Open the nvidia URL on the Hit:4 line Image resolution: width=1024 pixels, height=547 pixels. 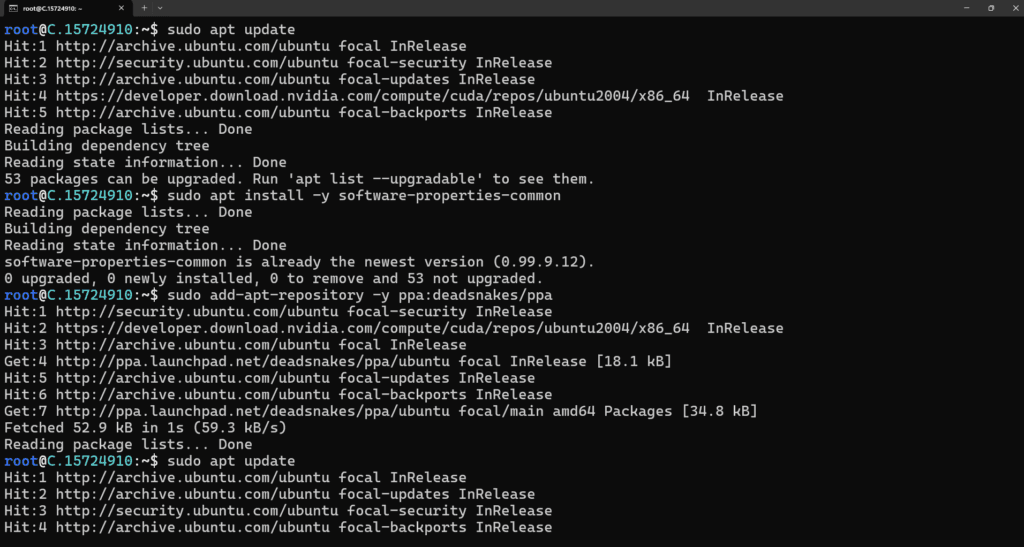(372, 96)
